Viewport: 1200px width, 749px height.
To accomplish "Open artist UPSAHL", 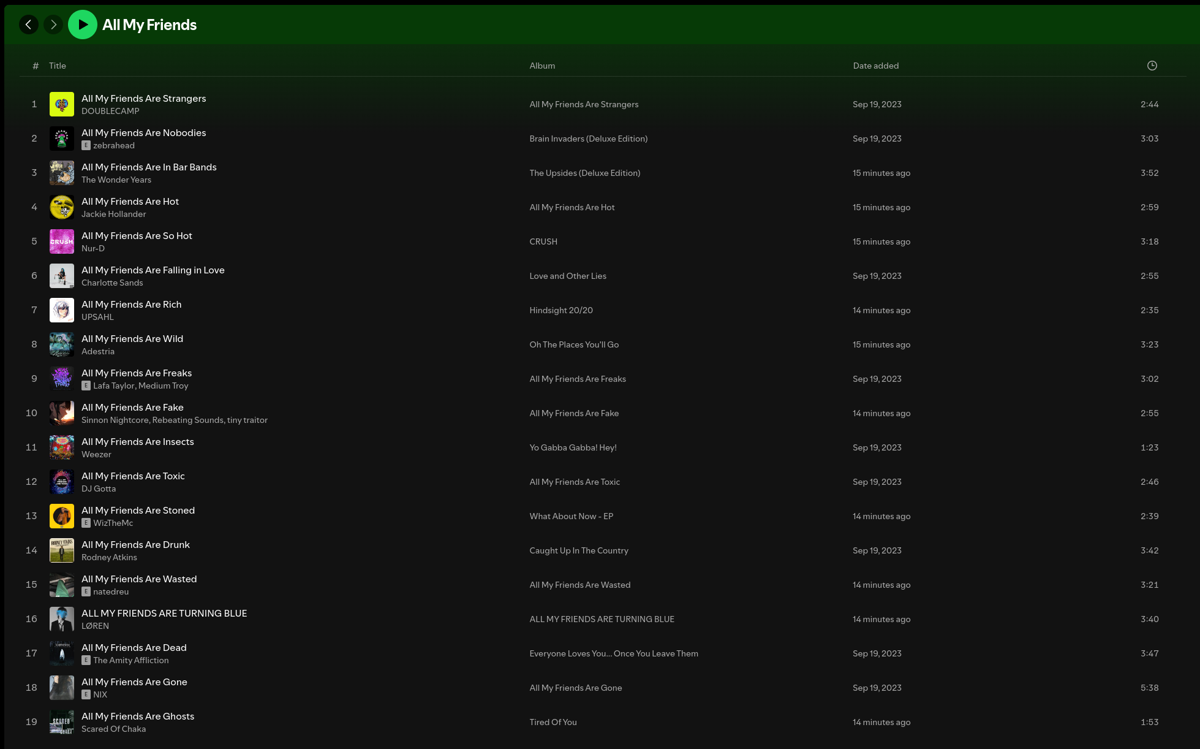I will (x=98, y=317).
